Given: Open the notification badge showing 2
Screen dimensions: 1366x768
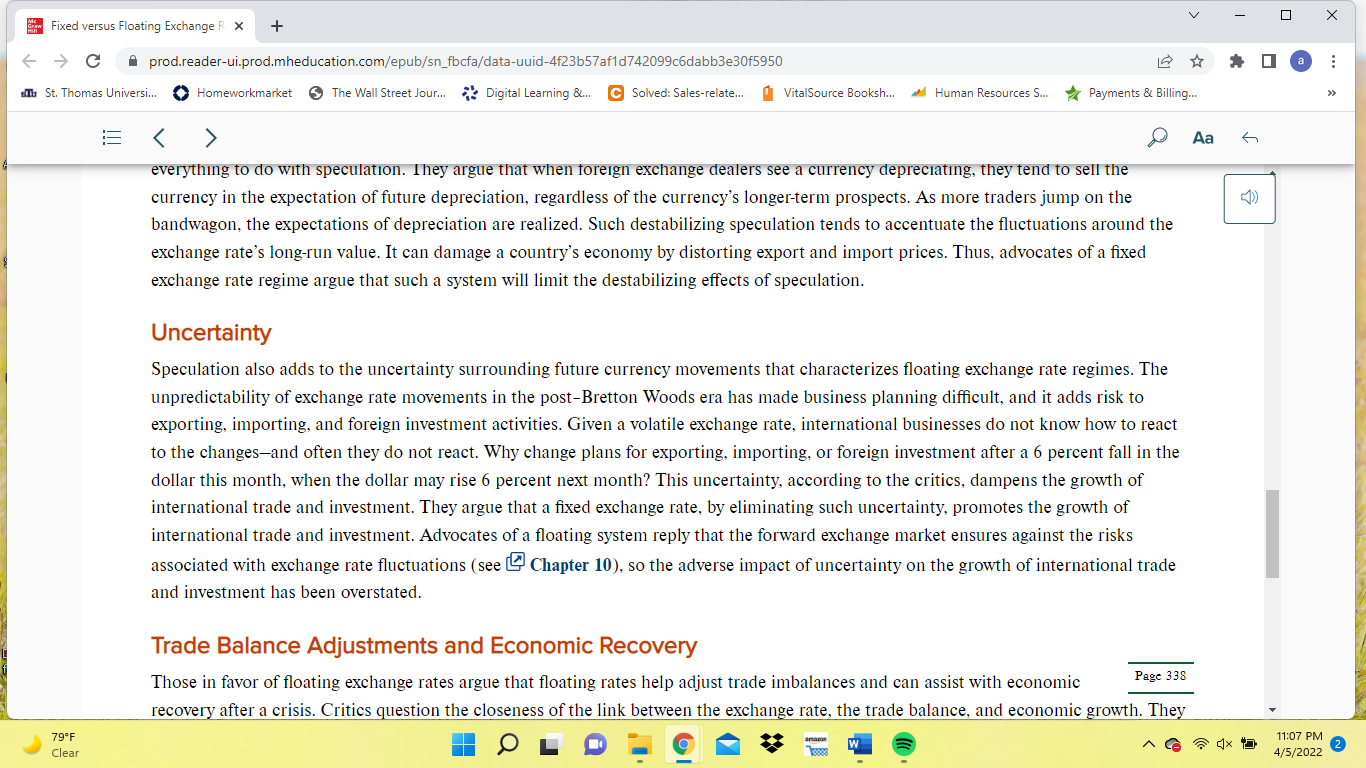Looking at the screenshot, I should (x=1338, y=744).
